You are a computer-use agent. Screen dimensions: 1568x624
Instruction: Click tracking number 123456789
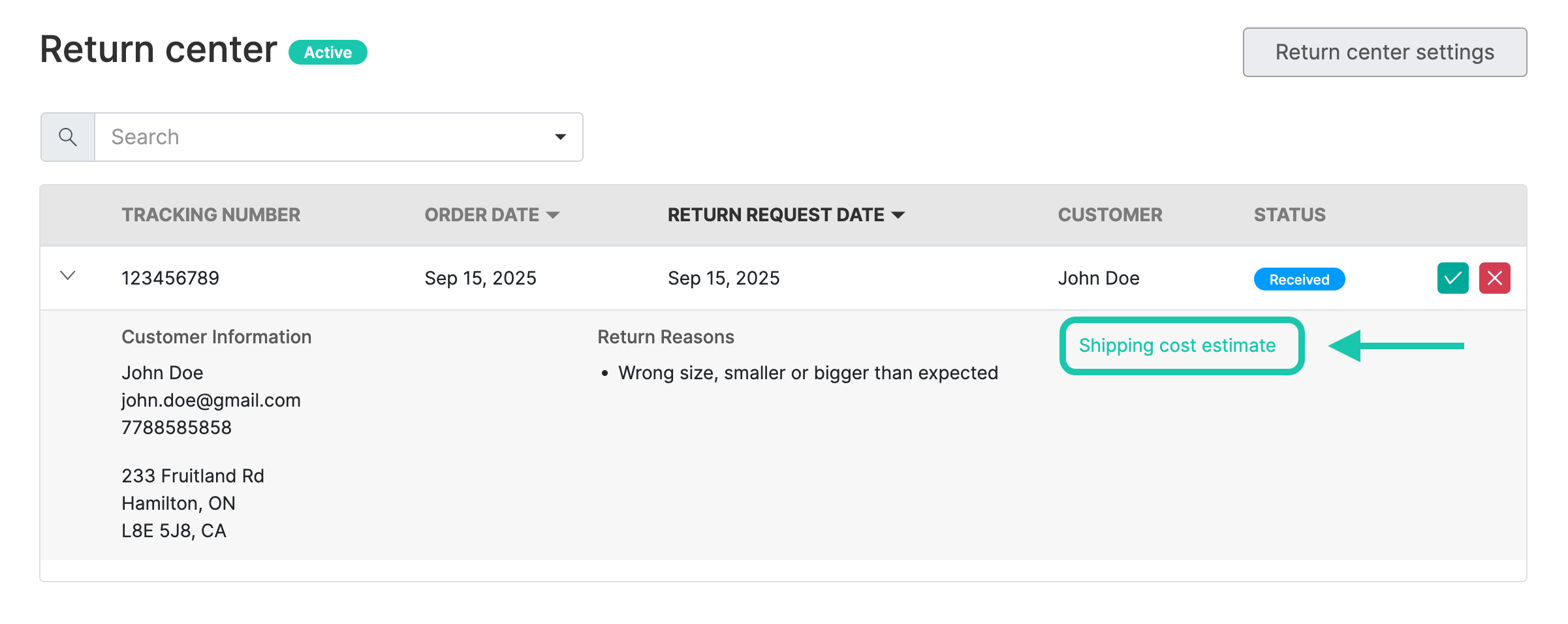tap(170, 278)
